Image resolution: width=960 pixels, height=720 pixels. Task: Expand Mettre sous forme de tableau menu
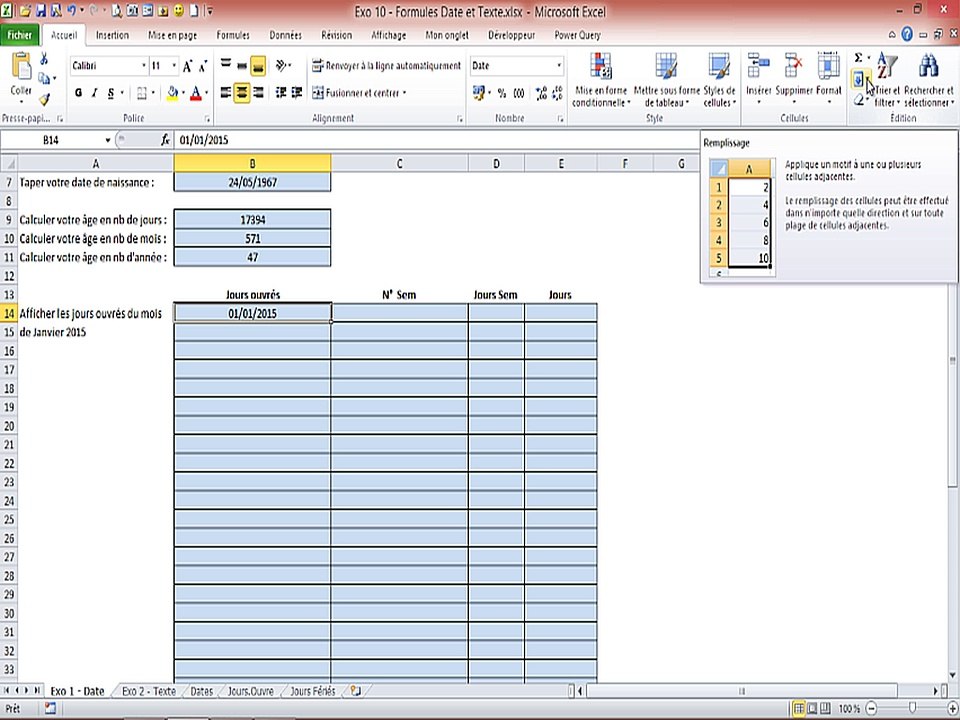[666, 80]
